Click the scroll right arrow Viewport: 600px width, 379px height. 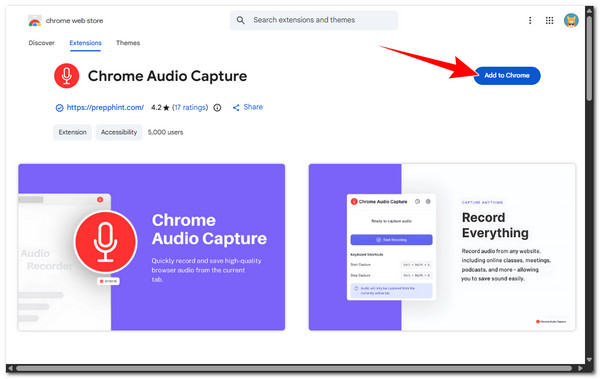click(580, 368)
